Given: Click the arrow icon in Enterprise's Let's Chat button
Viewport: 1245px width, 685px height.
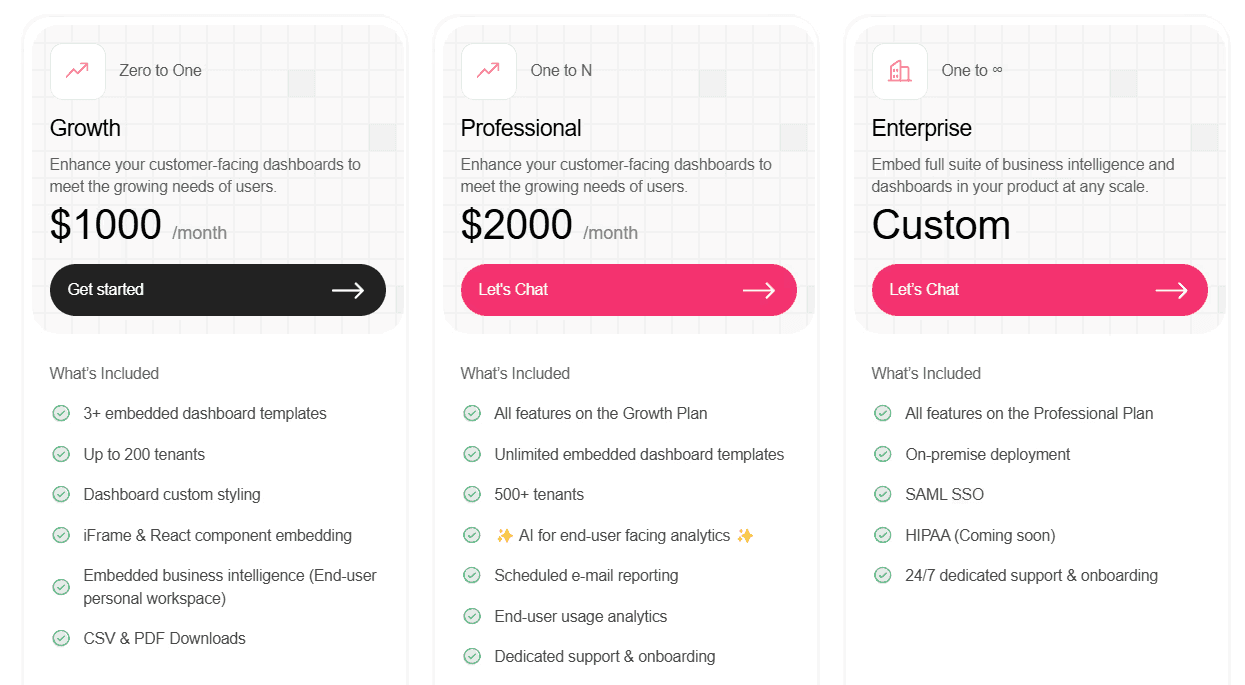Looking at the screenshot, I should click(x=1171, y=290).
